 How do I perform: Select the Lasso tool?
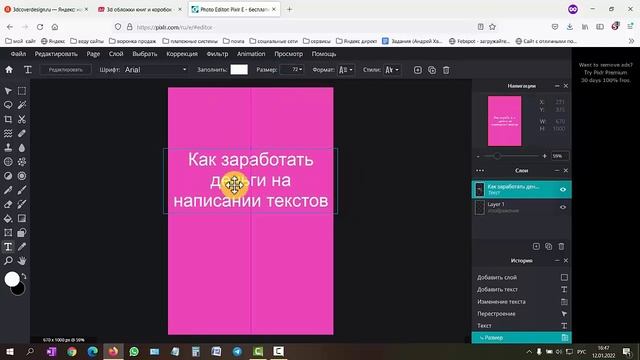point(8,105)
